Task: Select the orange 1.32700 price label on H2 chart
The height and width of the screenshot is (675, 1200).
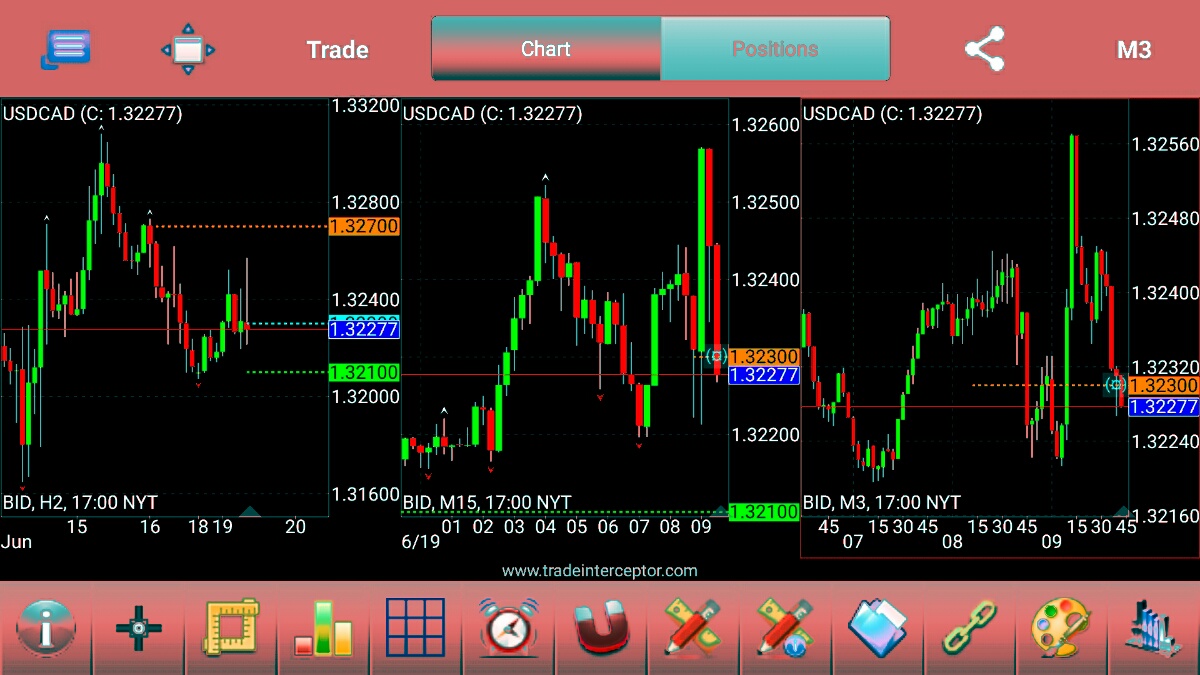Action: point(364,227)
